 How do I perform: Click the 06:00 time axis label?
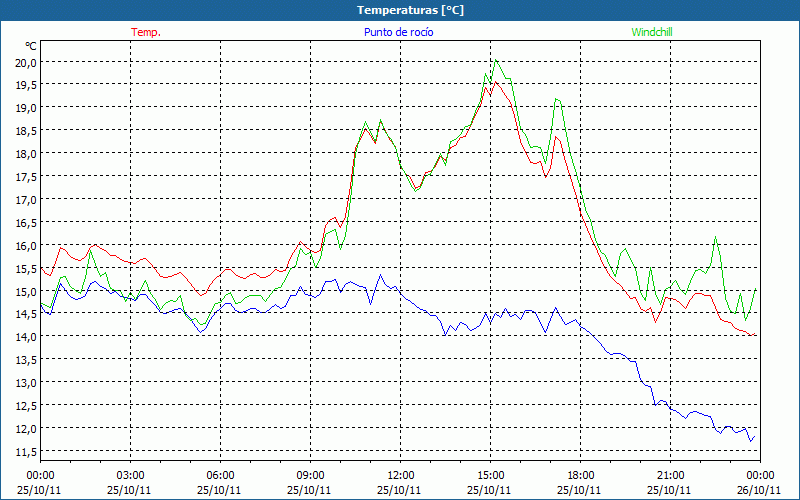coord(220,476)
